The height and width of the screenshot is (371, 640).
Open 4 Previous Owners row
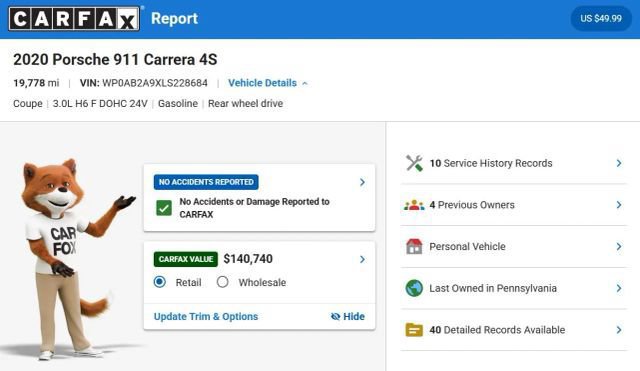pyautogui.click(x=513, y=205)
